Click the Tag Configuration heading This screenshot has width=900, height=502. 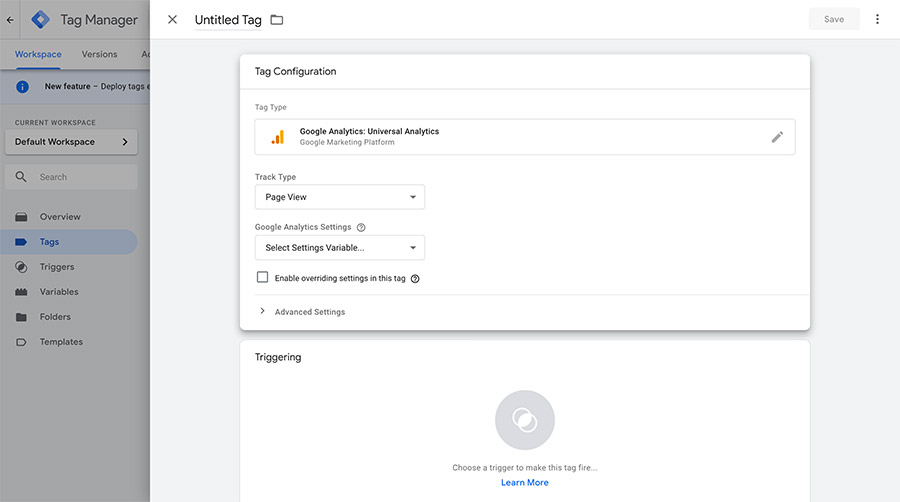coord(296,72)
